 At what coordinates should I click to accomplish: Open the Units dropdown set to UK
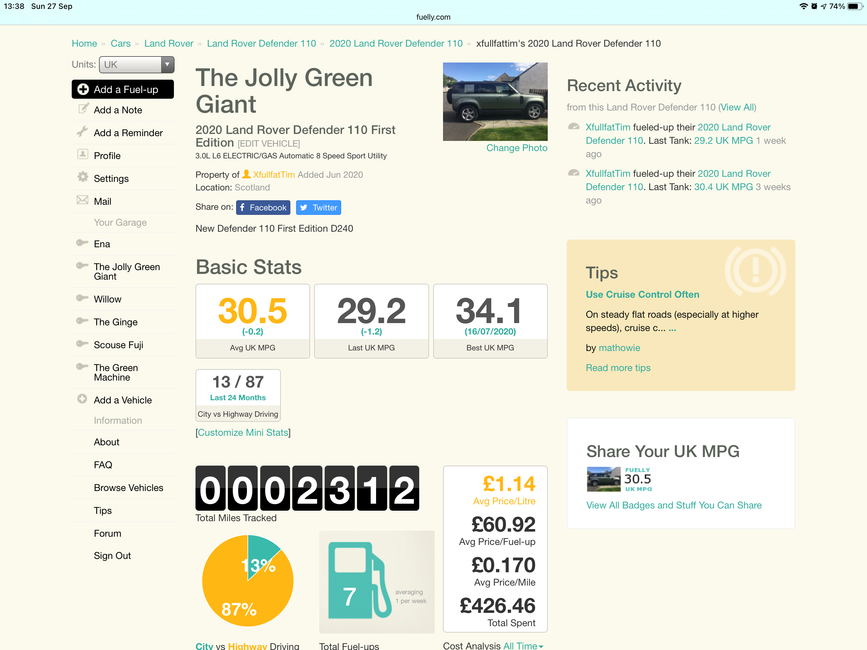point(137,65)
